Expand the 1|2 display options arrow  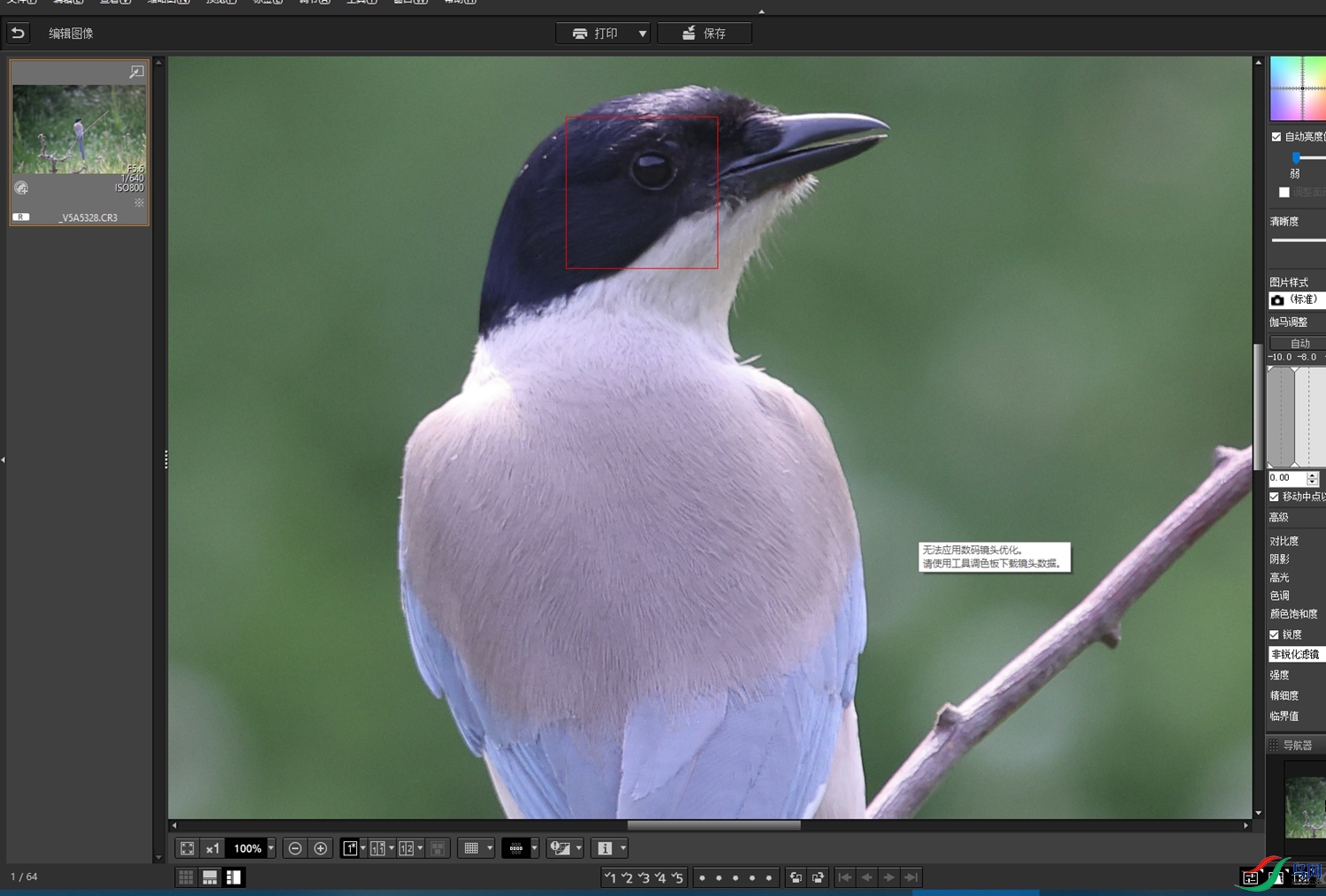point(420,848)
